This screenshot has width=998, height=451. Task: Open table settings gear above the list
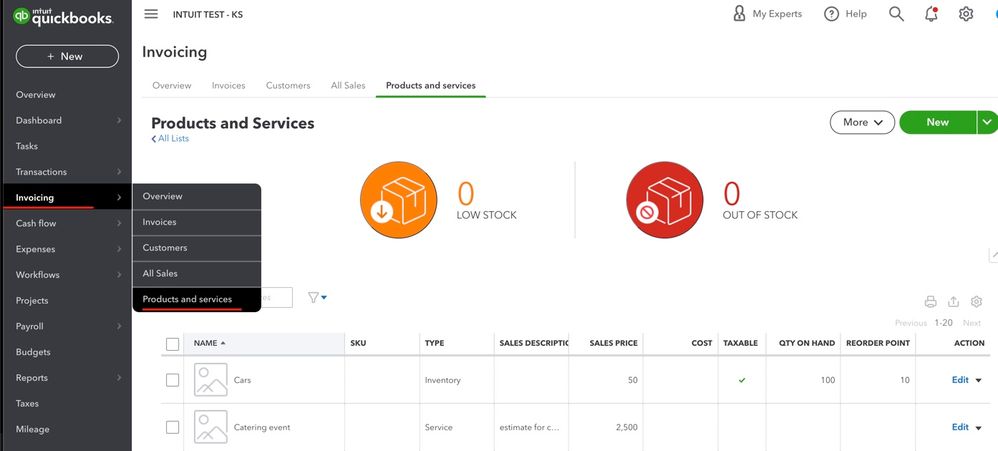click(976, 302)
